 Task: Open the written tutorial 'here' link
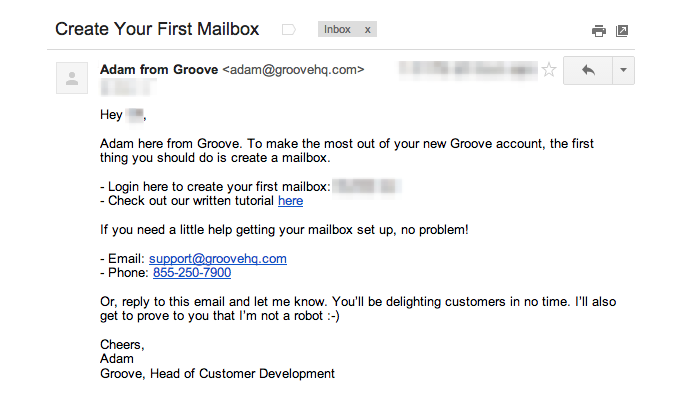tap(290, 201)
